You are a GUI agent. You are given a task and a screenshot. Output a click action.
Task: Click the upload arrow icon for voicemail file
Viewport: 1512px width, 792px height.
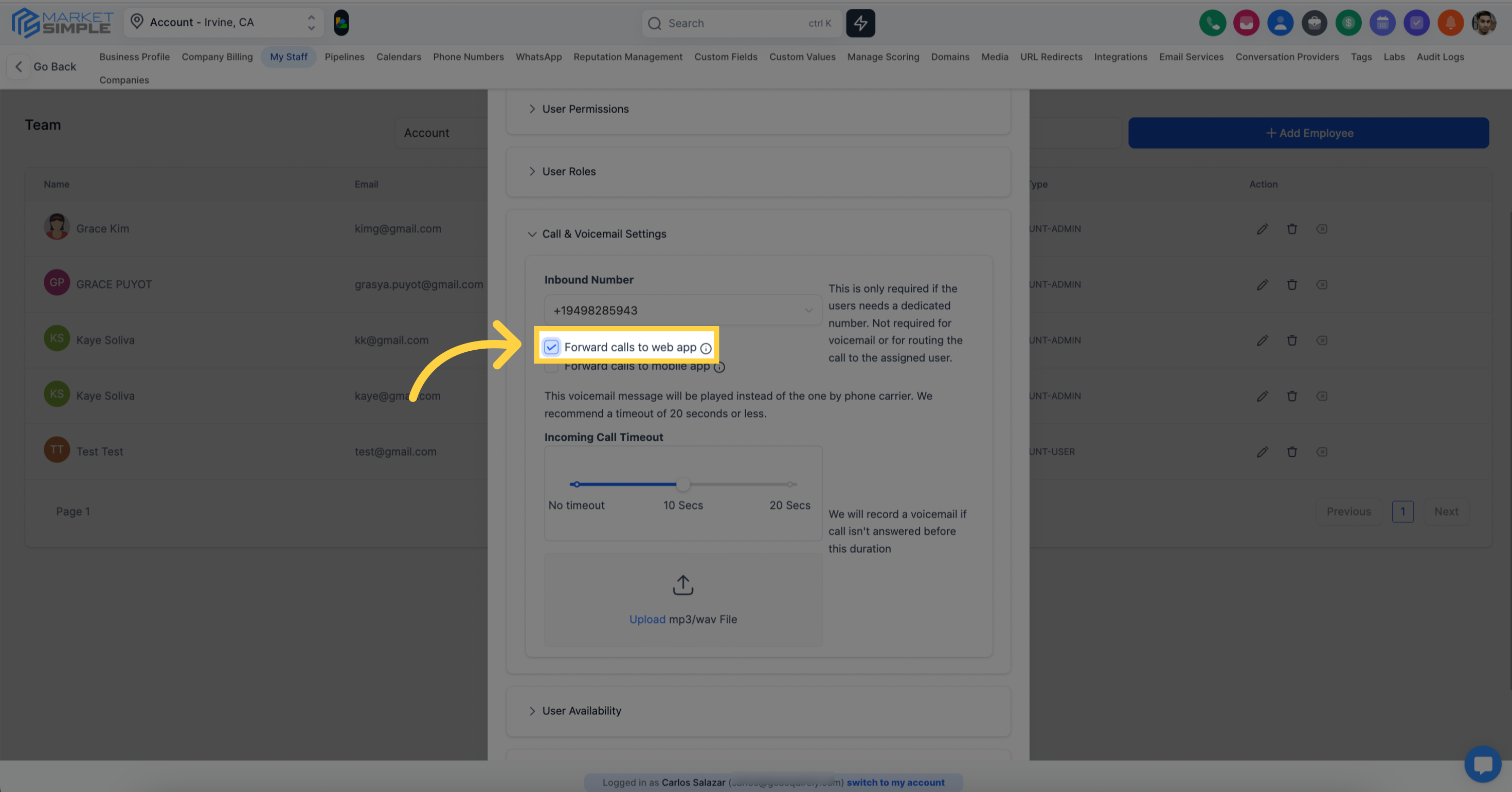click(x=682, y=585)
